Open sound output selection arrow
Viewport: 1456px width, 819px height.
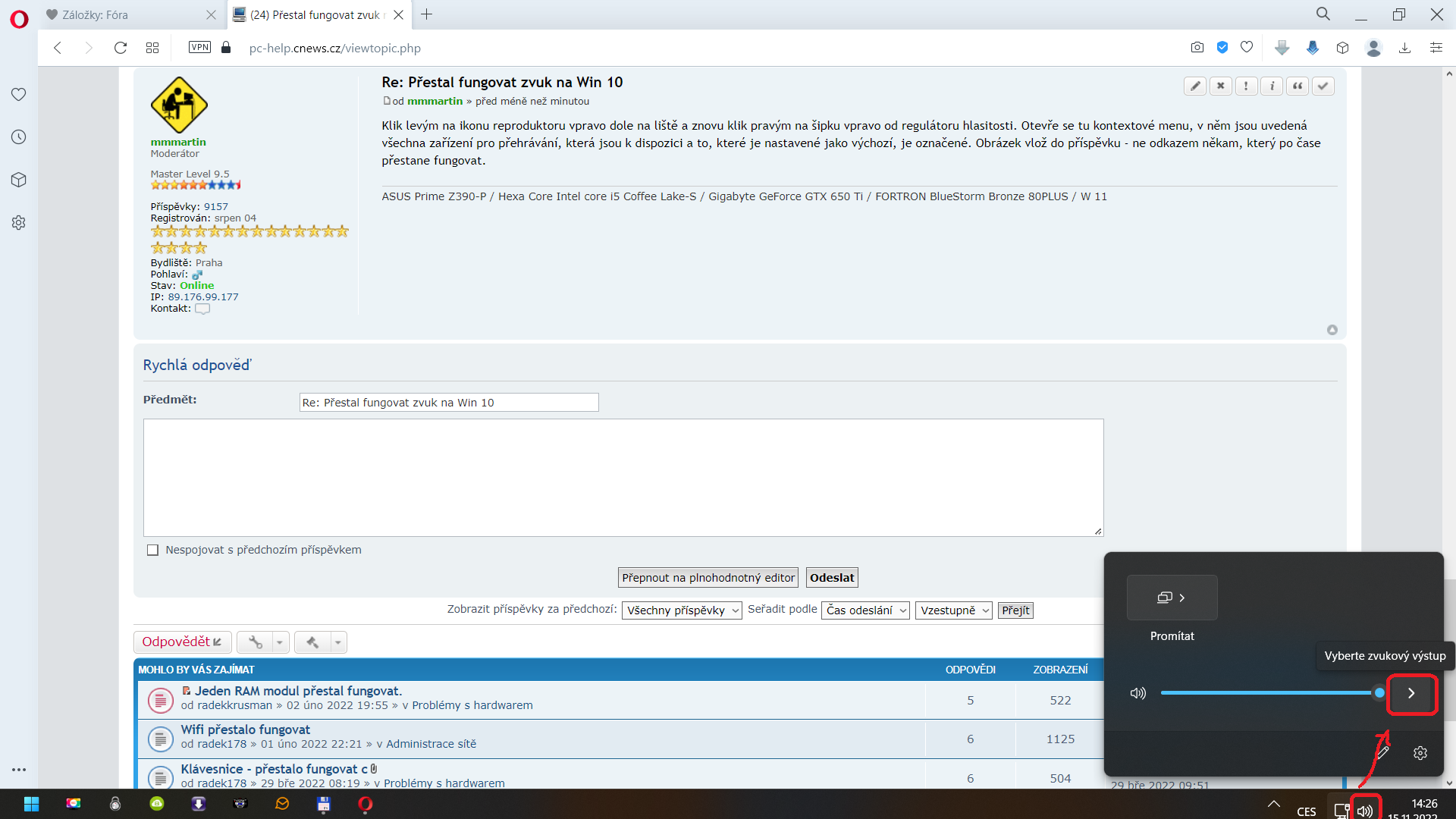coord(1411,693)
